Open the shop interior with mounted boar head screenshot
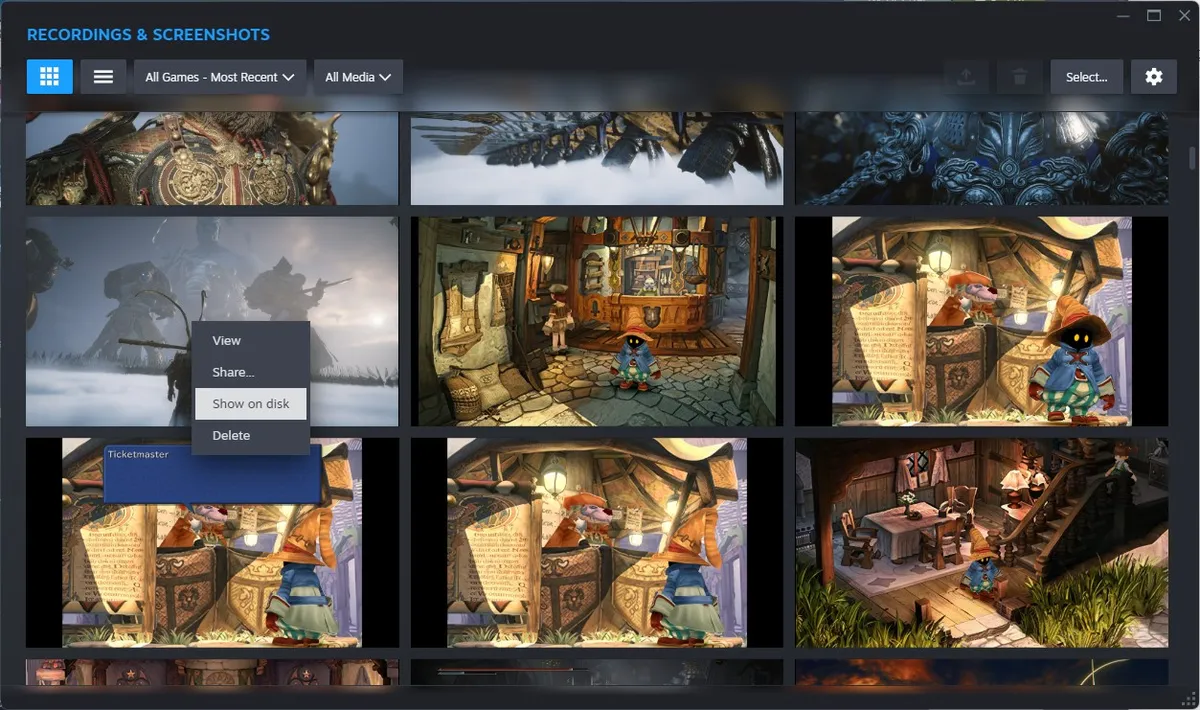 coord(597,321)
